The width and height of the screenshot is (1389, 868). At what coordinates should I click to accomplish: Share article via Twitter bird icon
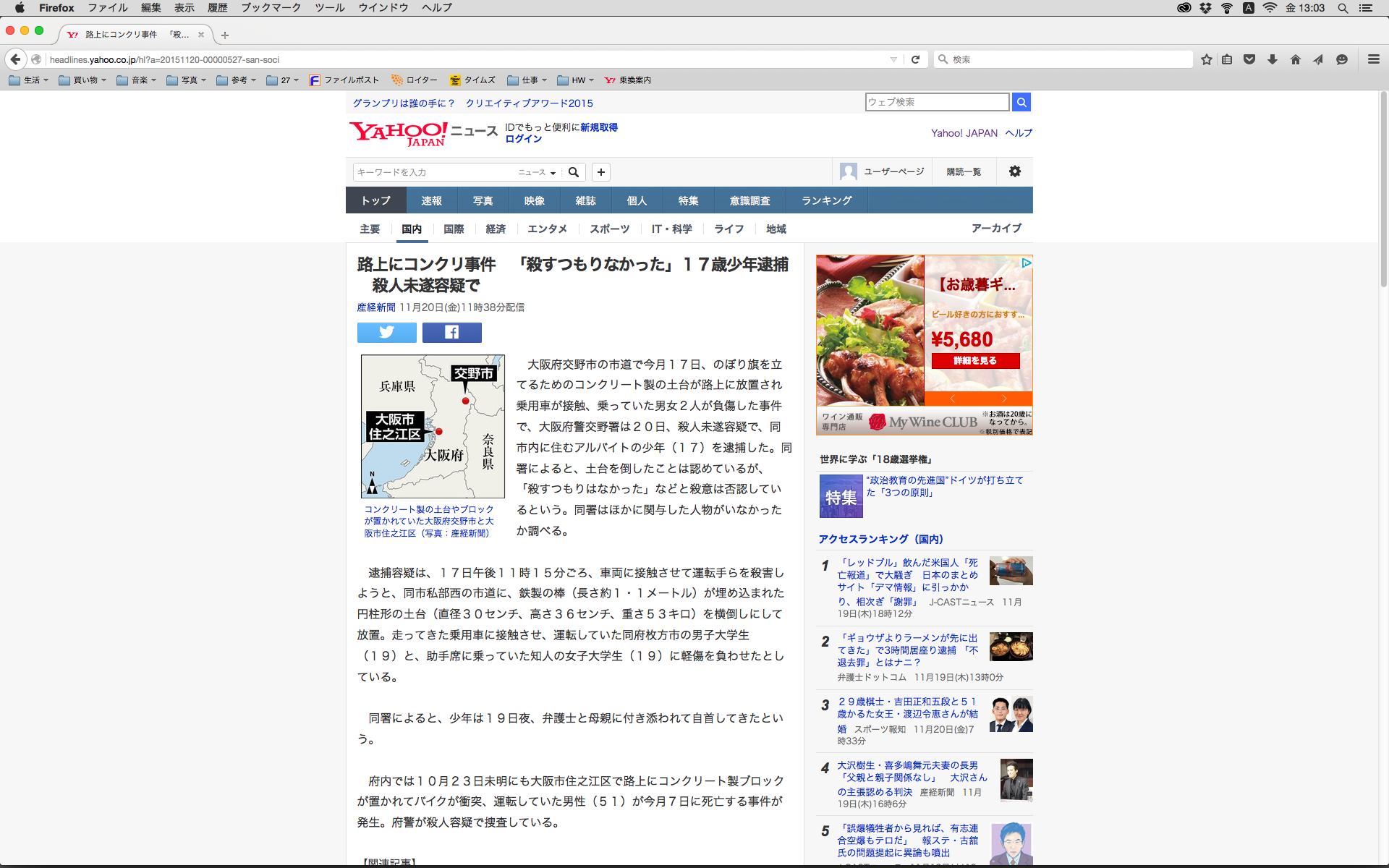(x=386, y=332)
